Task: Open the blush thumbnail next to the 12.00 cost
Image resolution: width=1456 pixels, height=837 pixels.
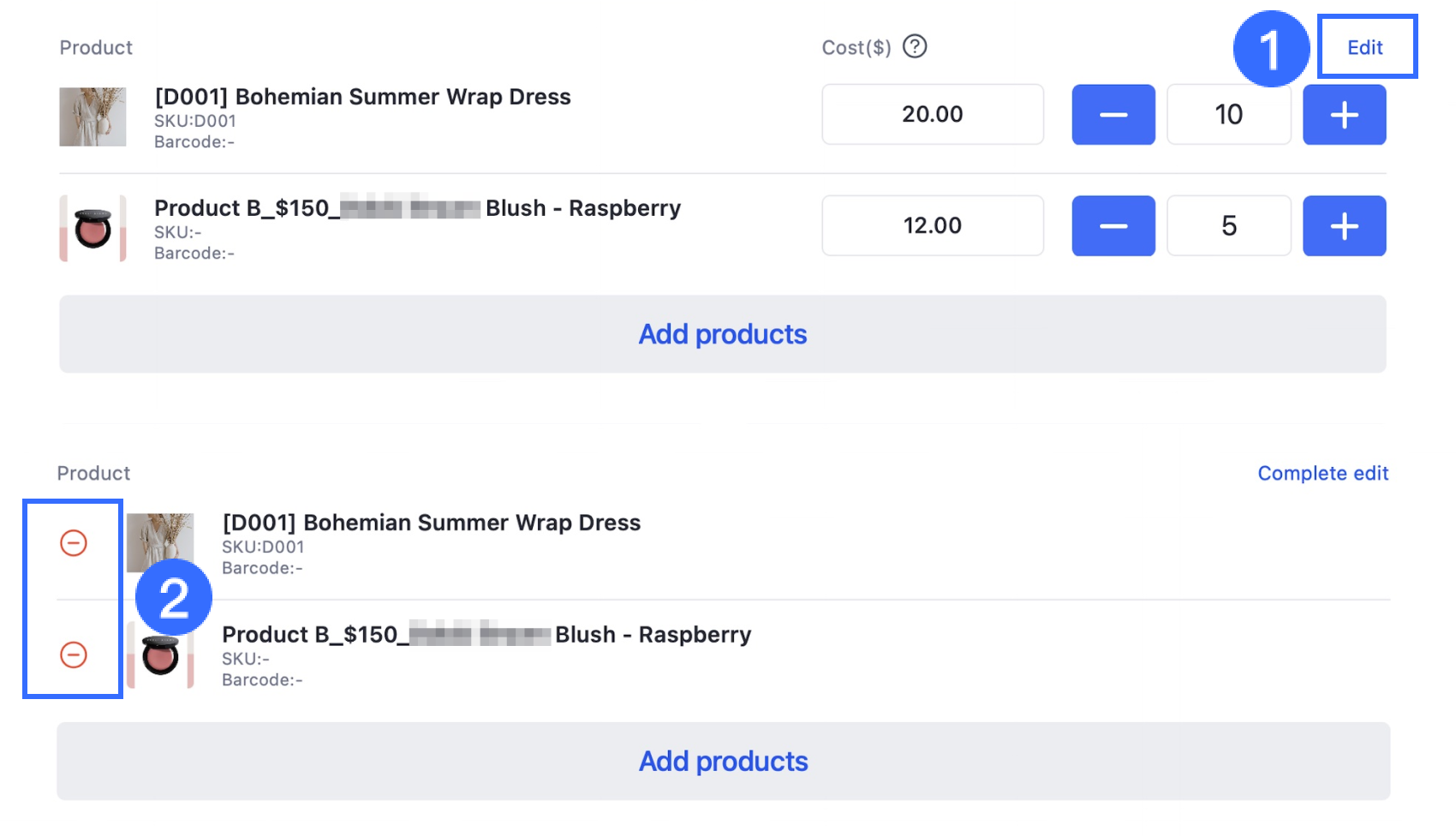Action: [92, 228]
